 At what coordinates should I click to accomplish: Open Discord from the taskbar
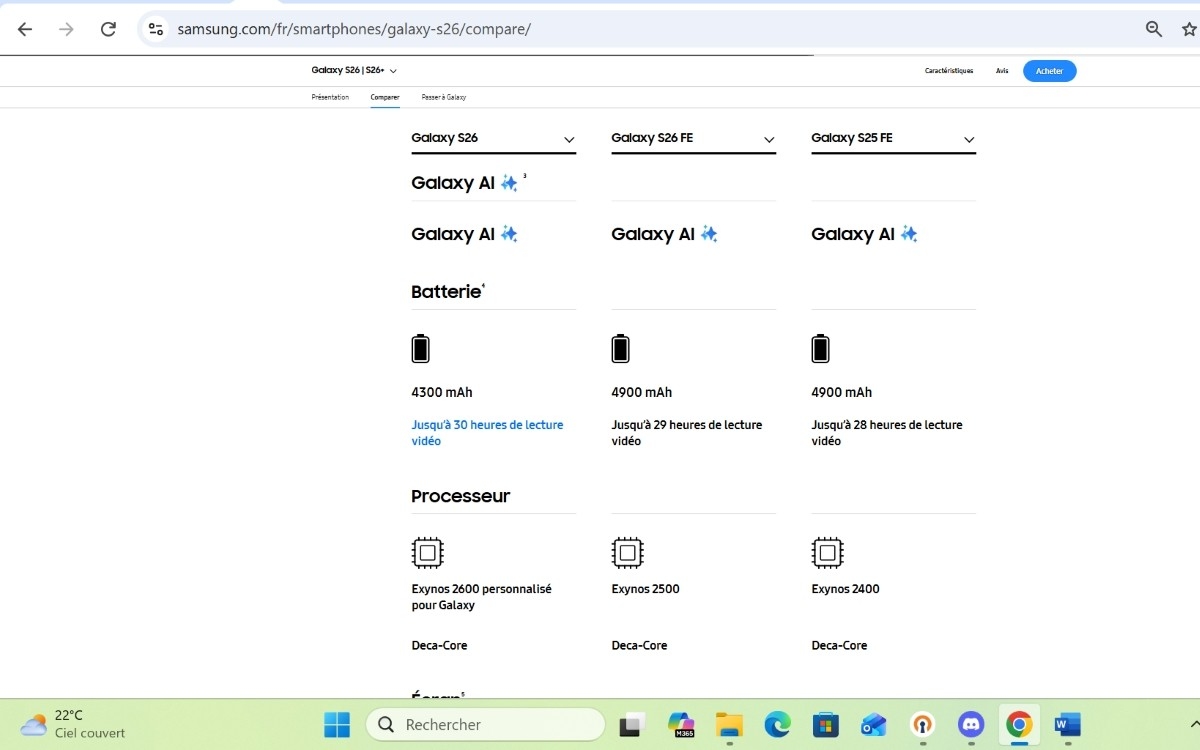pos(971,724)
